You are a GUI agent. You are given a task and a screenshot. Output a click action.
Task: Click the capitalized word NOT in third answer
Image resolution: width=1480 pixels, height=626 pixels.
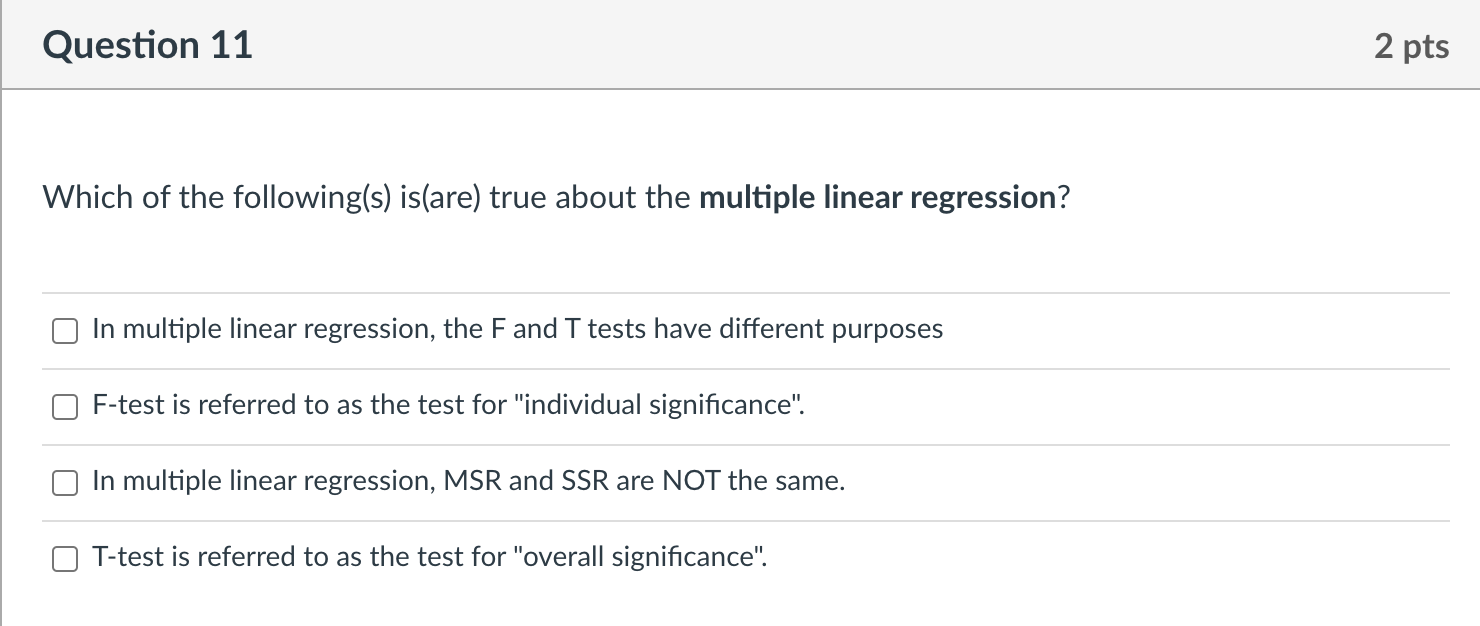[690, 481]
